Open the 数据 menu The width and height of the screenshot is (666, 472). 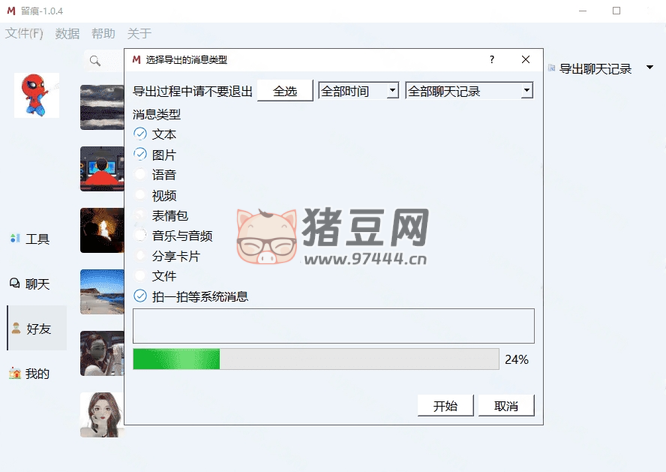[x=67, y=33]
